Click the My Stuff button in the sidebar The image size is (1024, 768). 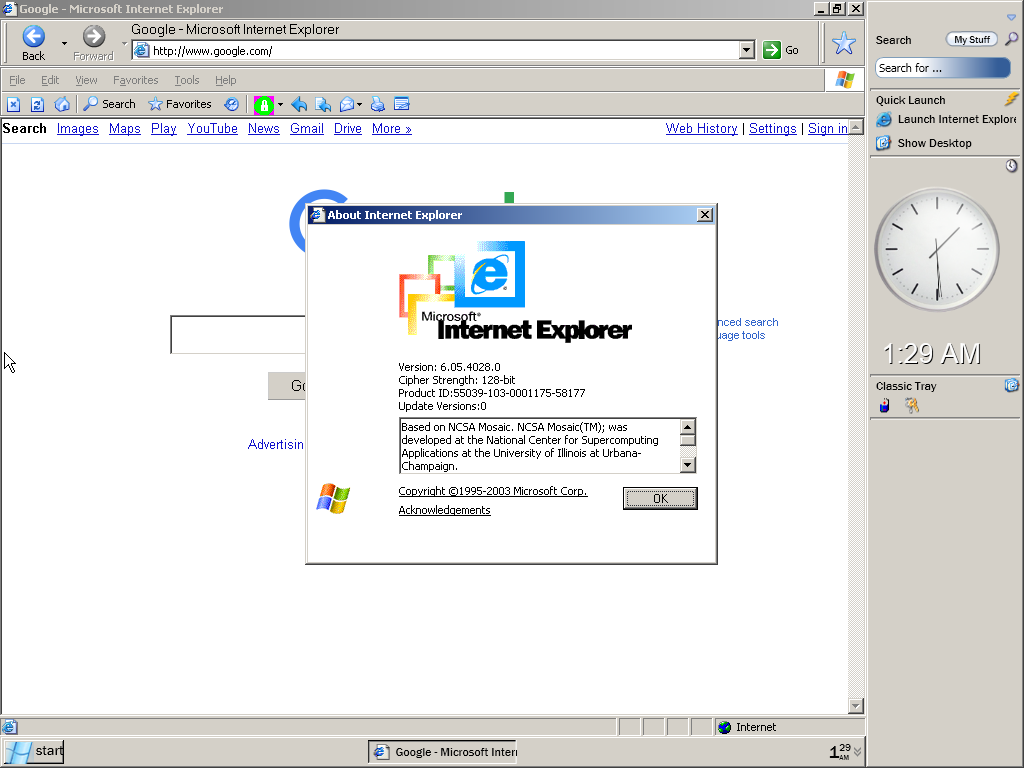(x=972, y=40)
